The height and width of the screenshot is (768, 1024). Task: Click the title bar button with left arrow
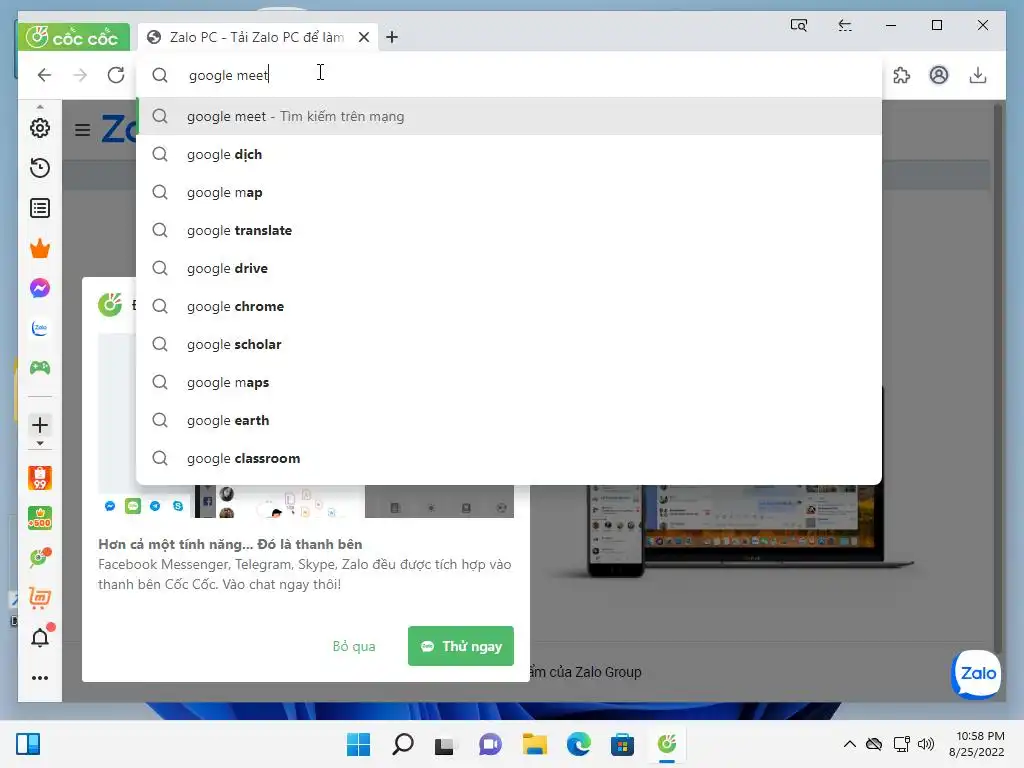point(845,25)
